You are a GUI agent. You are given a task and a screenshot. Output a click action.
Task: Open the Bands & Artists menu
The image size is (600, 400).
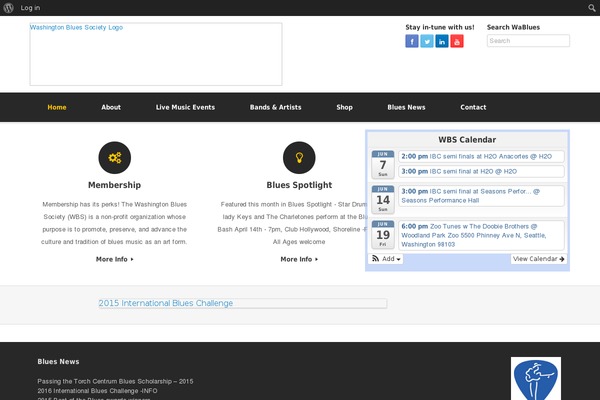(x=276, y=107)
